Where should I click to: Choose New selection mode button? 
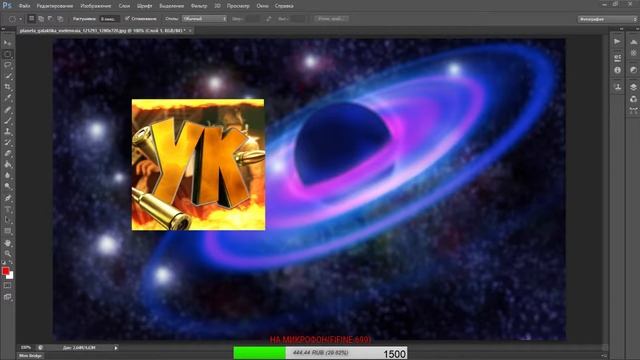[x=31, y=19]
